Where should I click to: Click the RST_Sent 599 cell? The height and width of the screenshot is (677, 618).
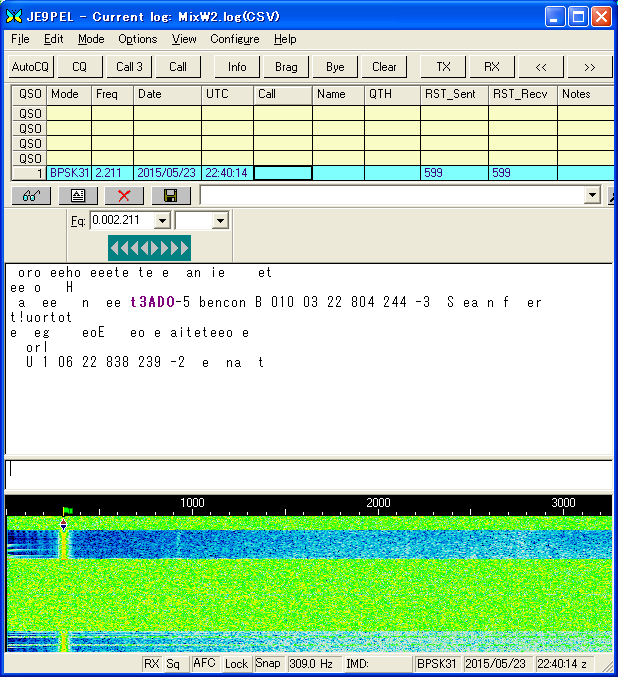454,173
